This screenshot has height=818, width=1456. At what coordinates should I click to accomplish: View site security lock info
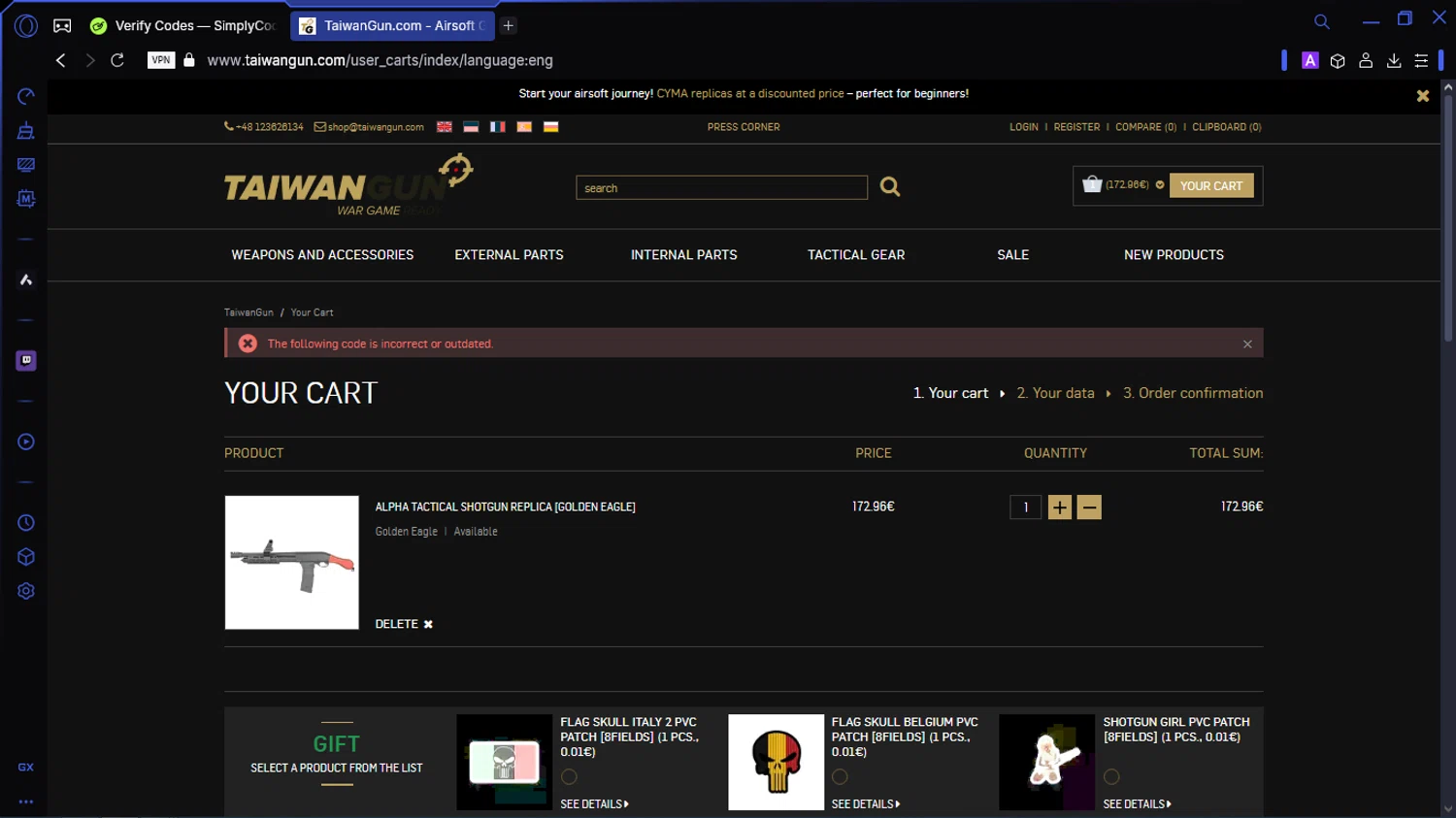point(189,60)
